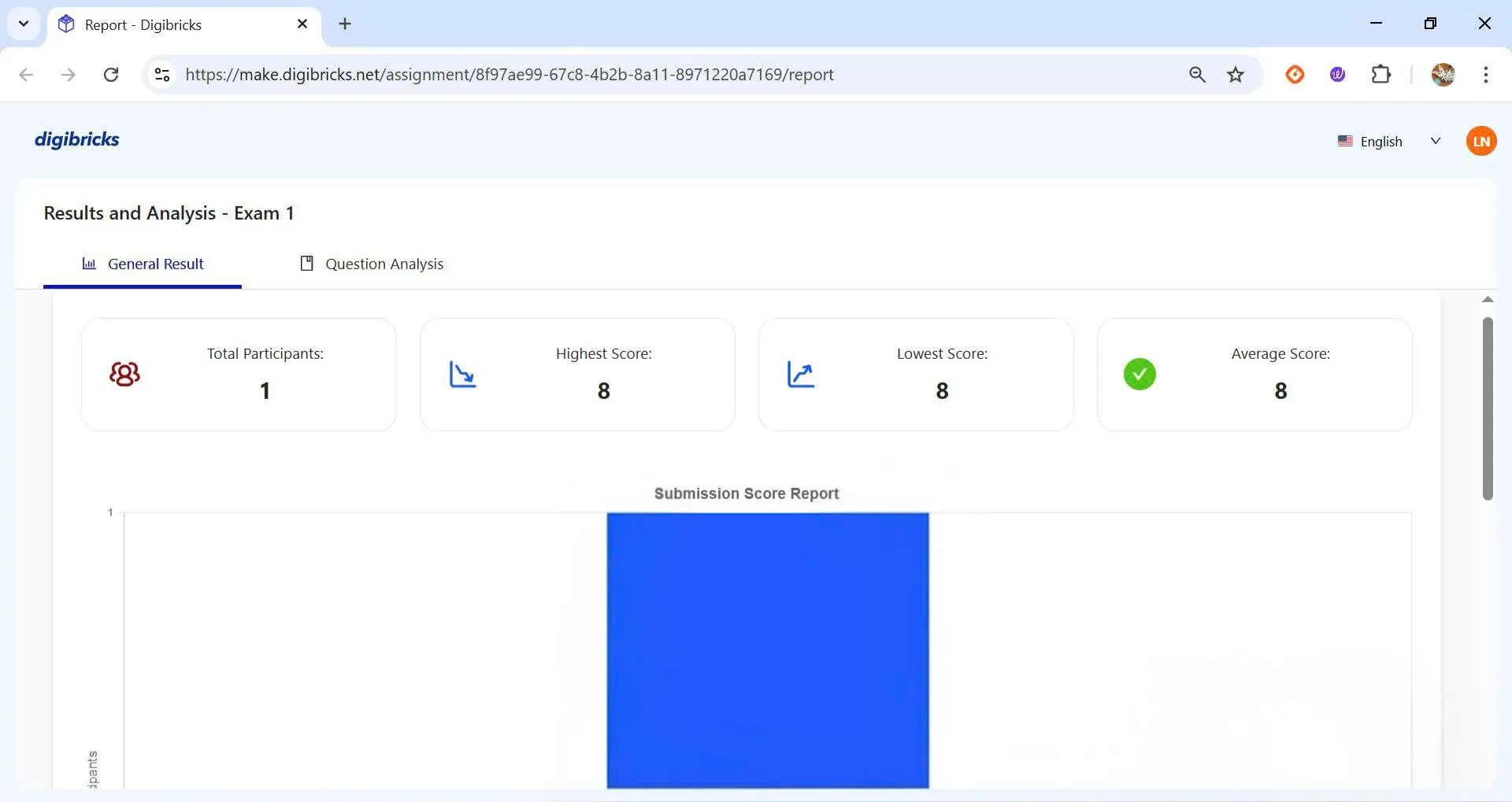Click the blue bar in score chart
Screen dimensions: 1512x802
(767, 649)
